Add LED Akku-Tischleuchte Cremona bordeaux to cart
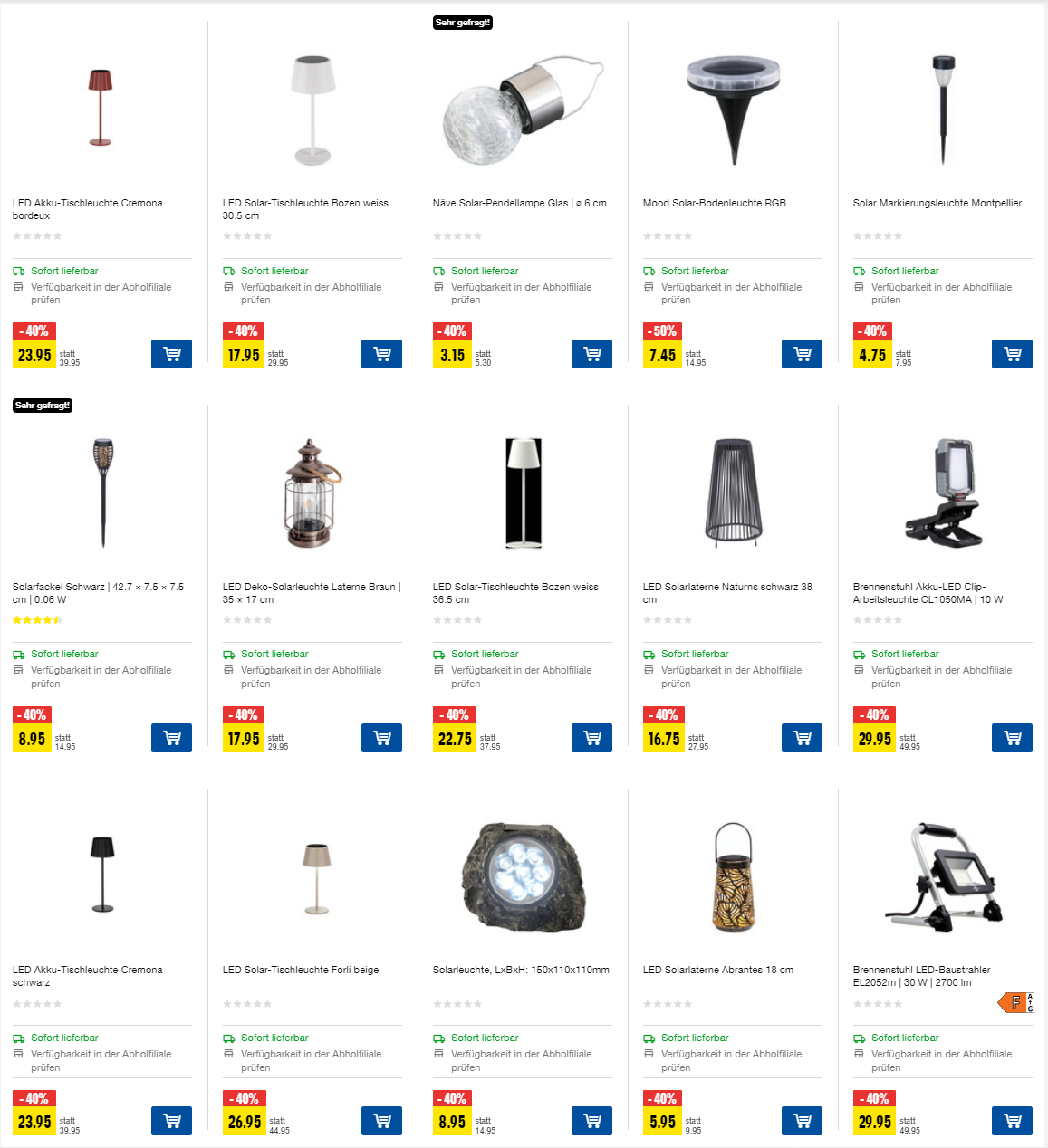Screen dimensions: 1048x1148 [x=171, y=354]
